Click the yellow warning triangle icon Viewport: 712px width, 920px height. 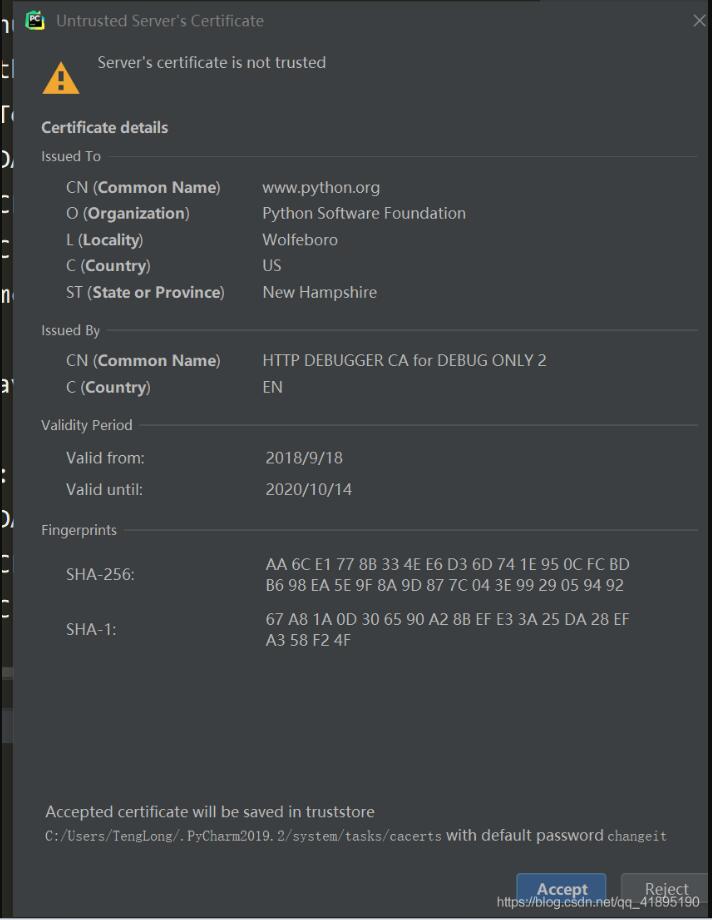click(x=61, y=78)
